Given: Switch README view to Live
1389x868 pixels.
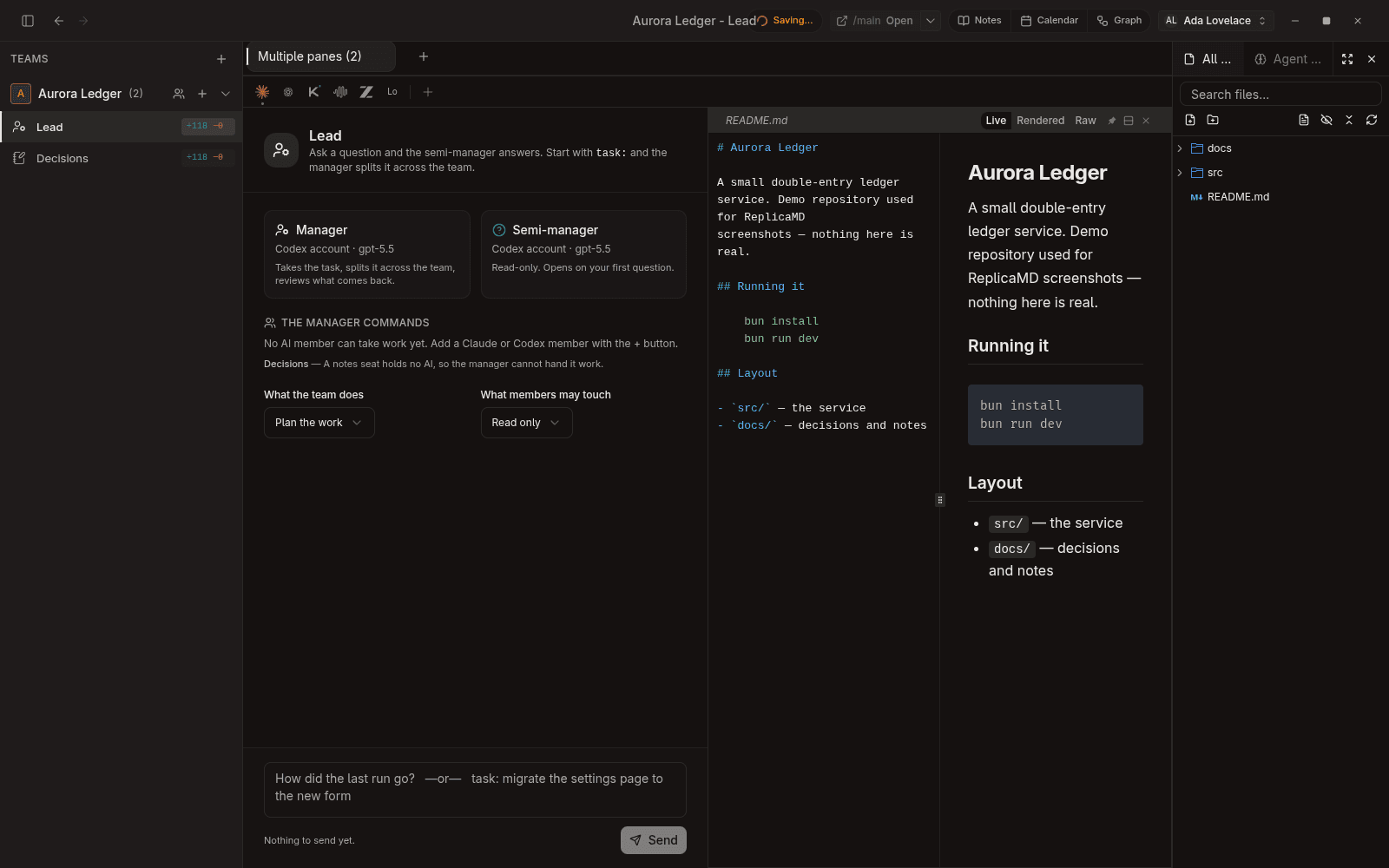Looking at the screenshot, I should pyautogui.click(x=996, y=121).
